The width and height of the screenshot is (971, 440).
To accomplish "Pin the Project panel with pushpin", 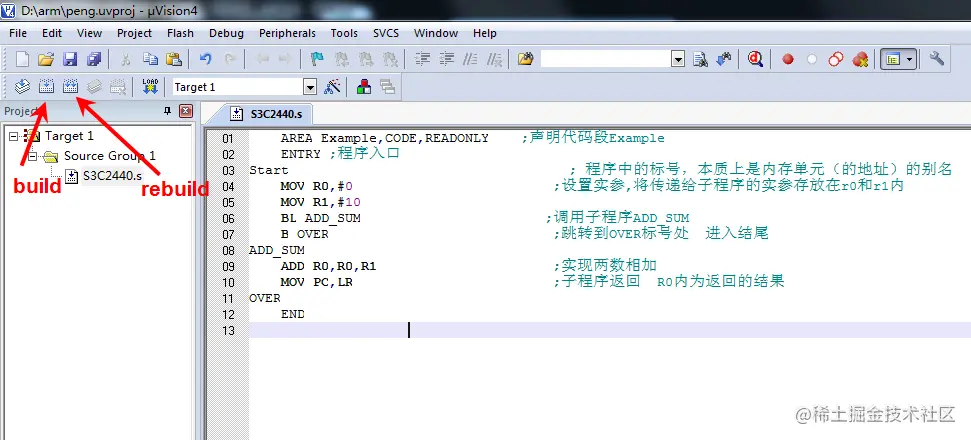I will pos(167,111).
